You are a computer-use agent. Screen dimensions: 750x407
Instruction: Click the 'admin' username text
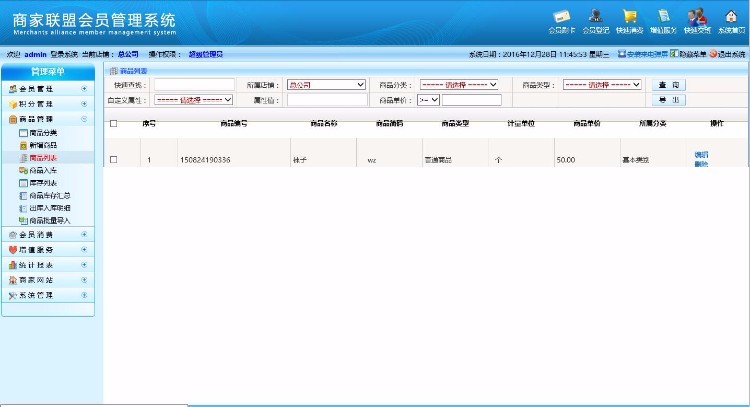[35, 55]
